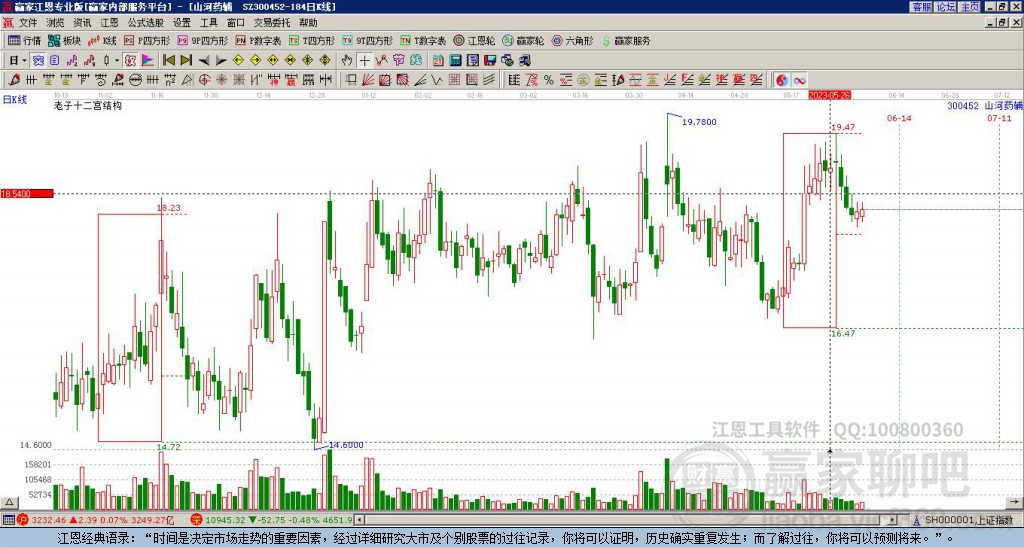
Task: Switch to the K线 chart view
Action: click(102, 40)
